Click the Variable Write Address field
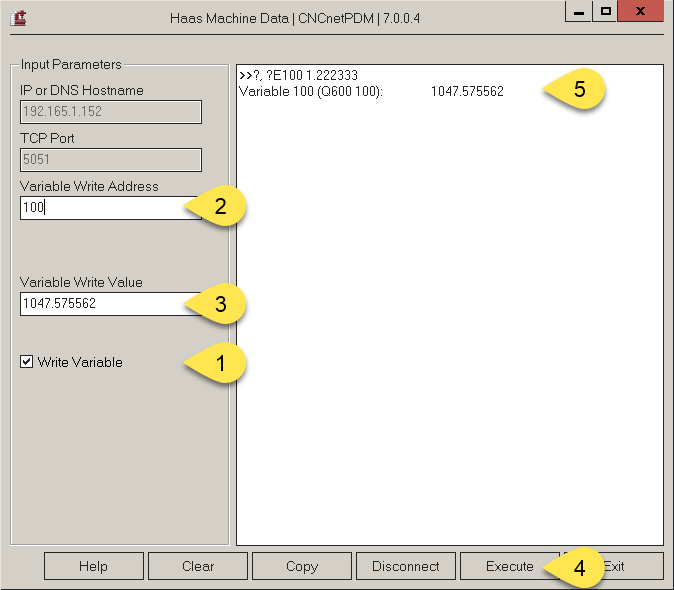The width and height of the screenshot is (674, 590). click(x=111, y=208)
